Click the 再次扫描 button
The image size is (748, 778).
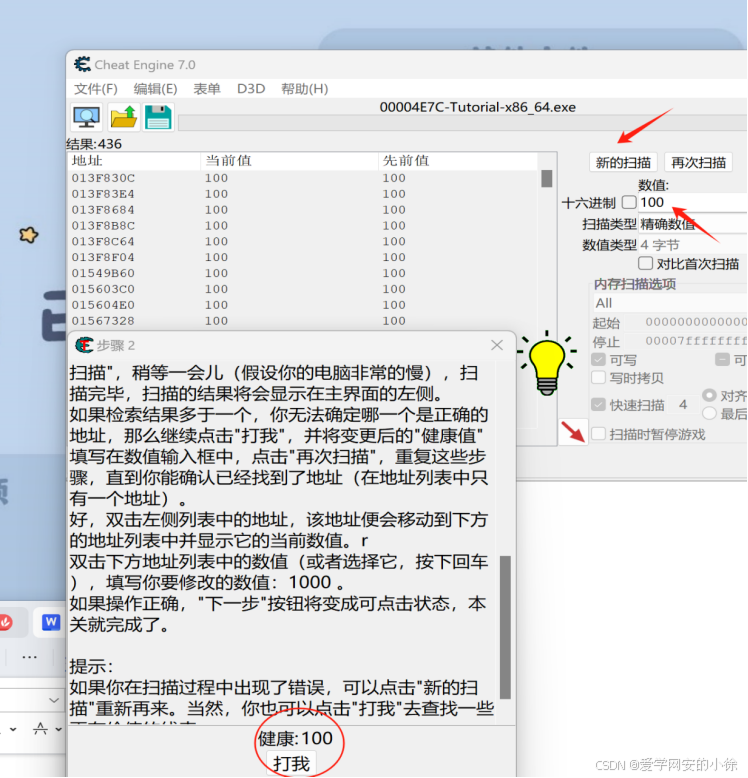(x=698, y=162)
